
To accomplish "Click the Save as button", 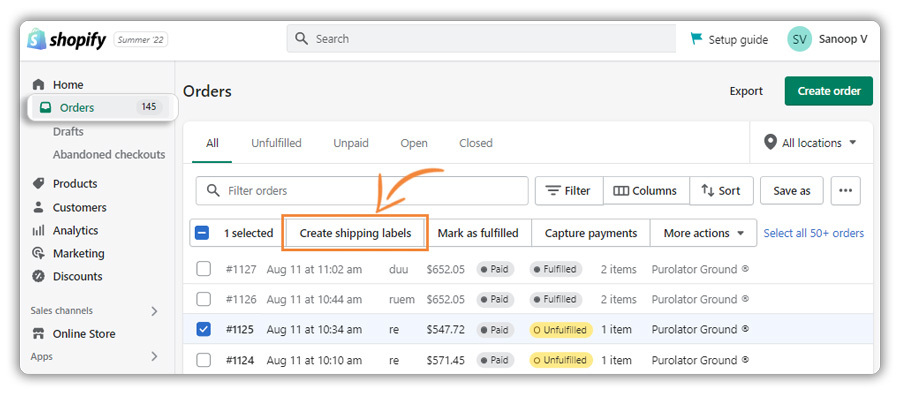I will coord(792,190).
